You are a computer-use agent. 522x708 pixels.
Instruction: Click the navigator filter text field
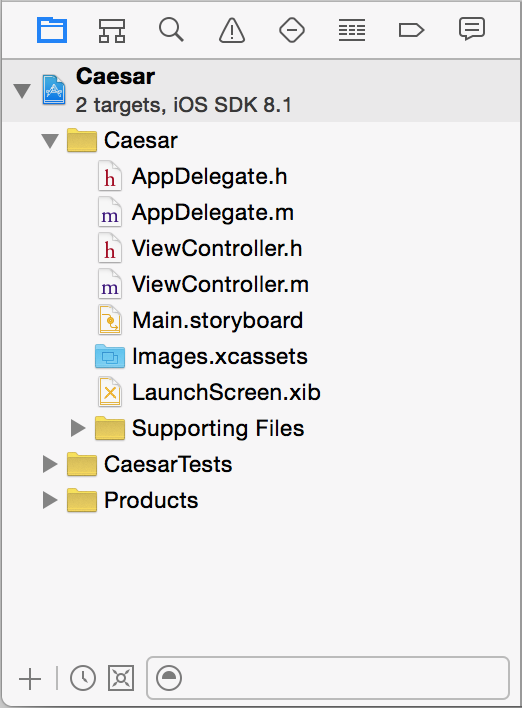click(x=328, y=678)
